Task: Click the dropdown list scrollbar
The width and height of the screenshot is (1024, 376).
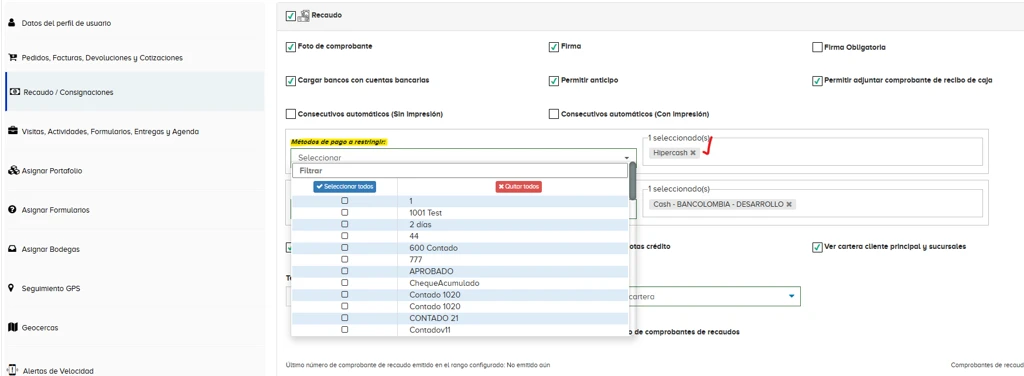Action: pos(632,181)
